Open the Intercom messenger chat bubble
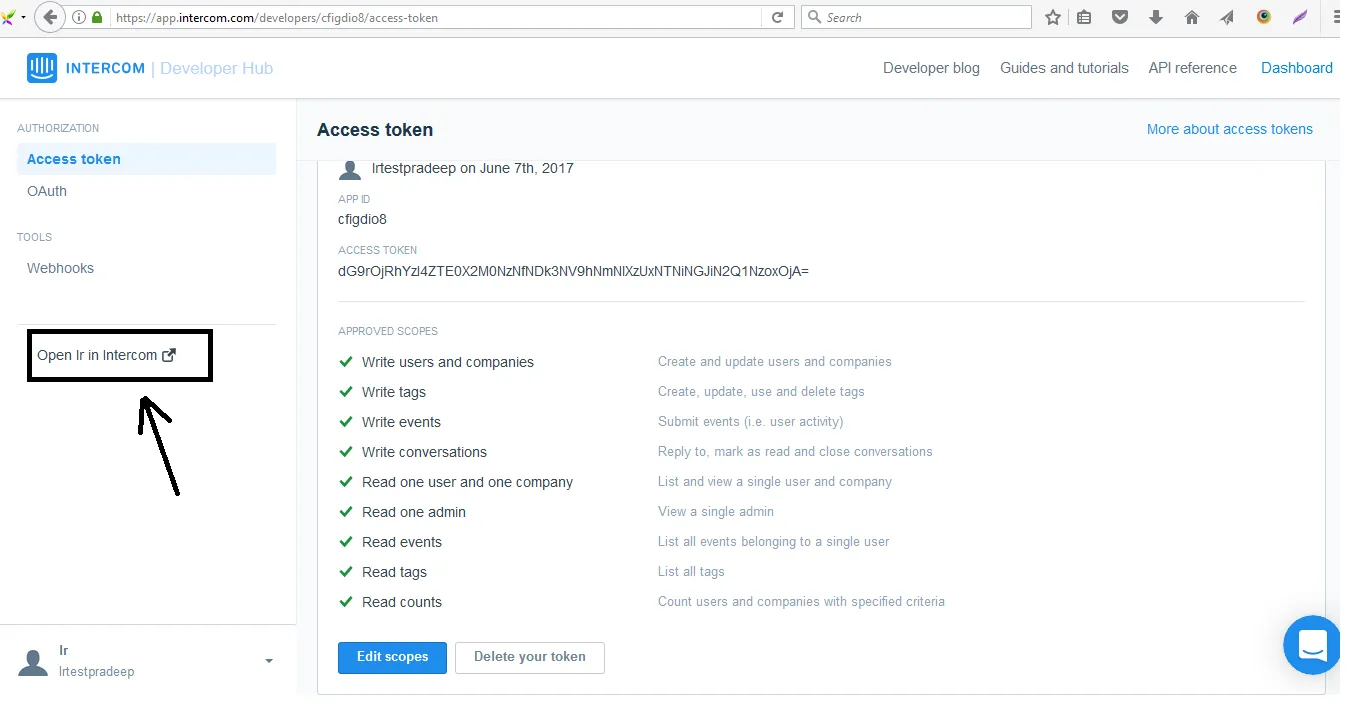The width and height of the screenshot is (1365, 720). [1311, 645]
